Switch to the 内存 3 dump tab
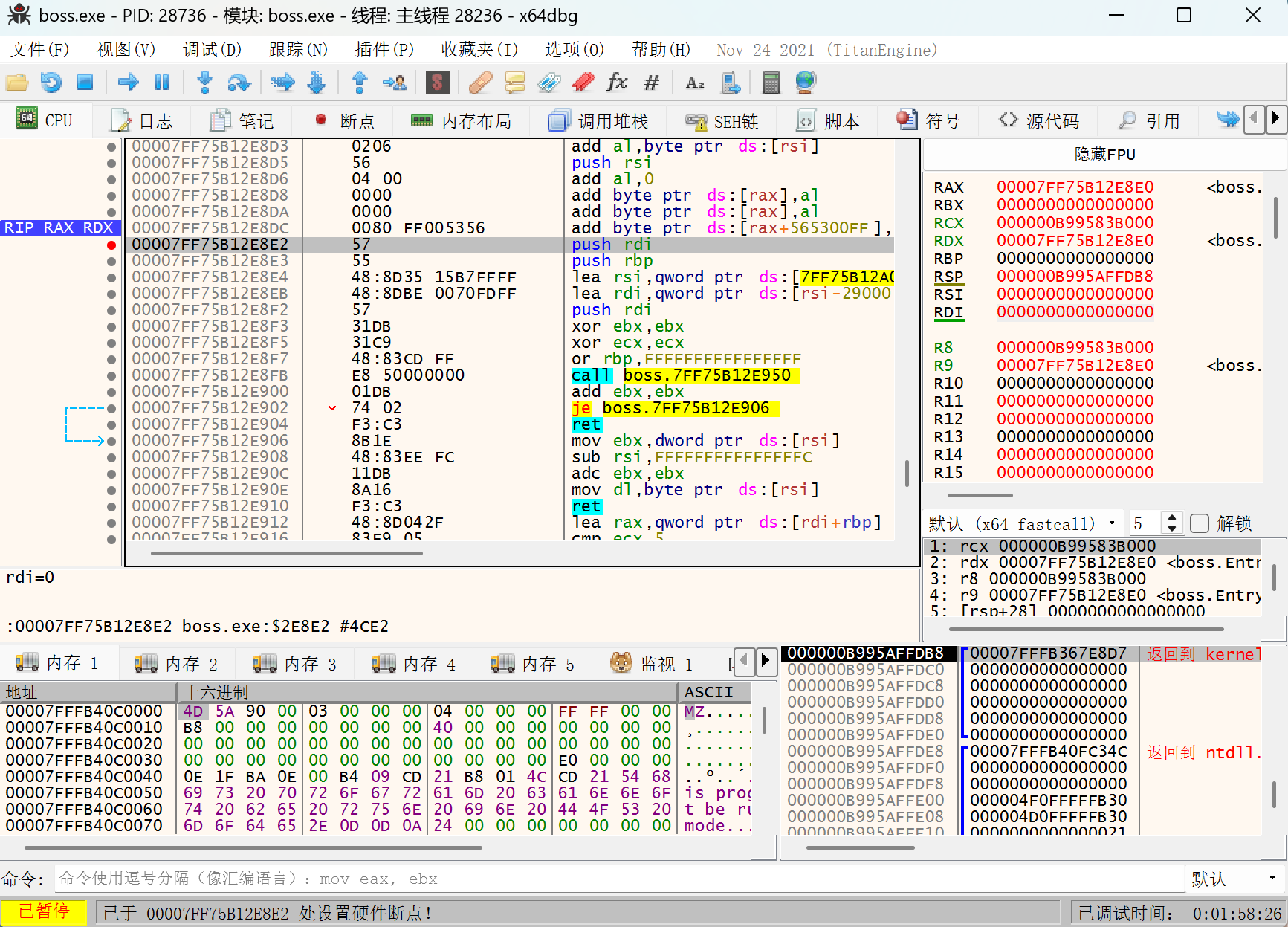Screen dimensions: 1288x927 [295, 663]
